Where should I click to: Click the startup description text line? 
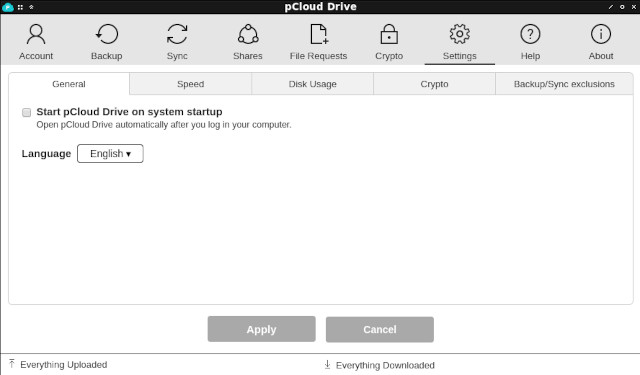coord(164,125)
